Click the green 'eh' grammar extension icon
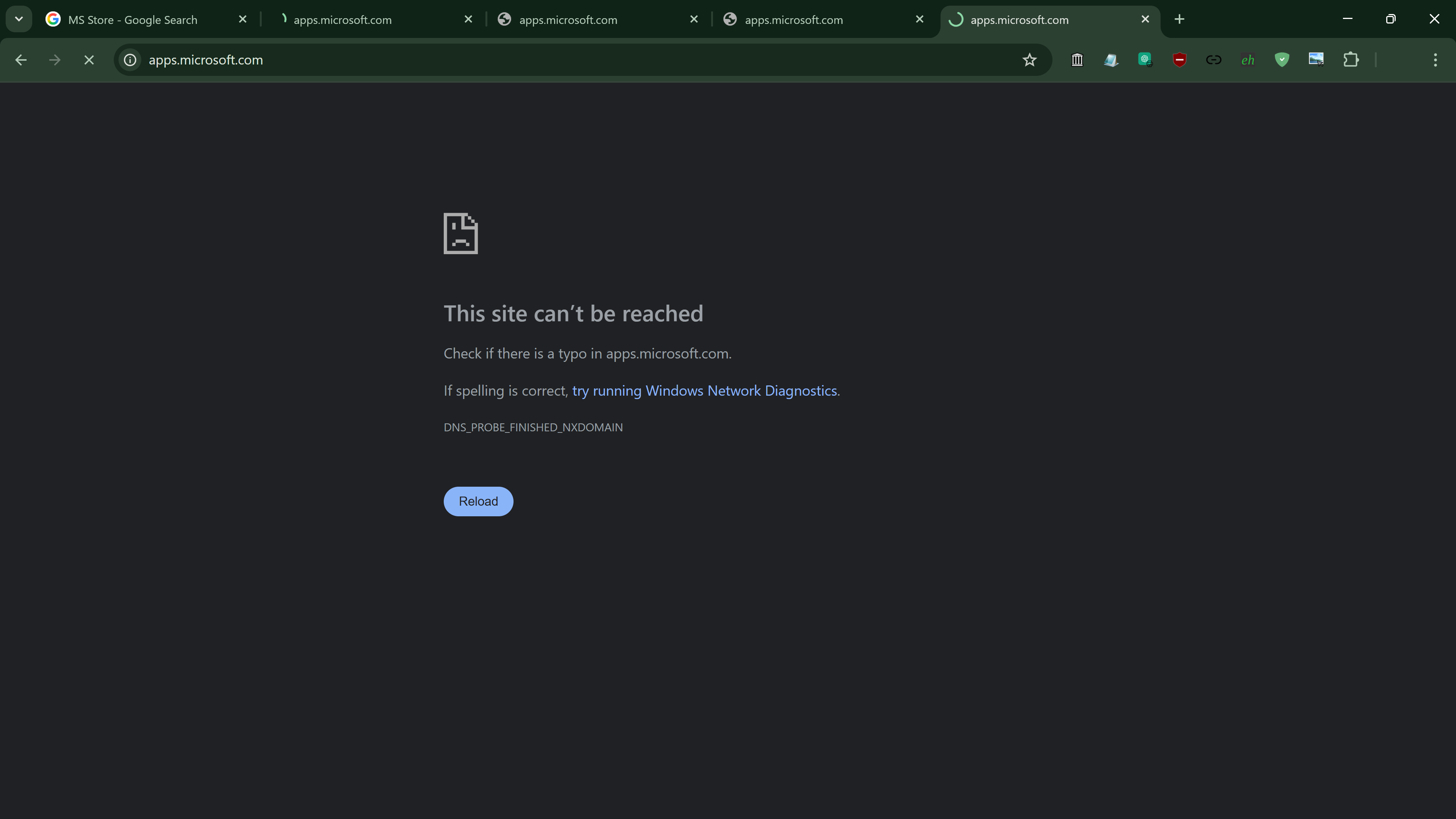The height and width of the screenshot is (819, 1456). 1248,60
